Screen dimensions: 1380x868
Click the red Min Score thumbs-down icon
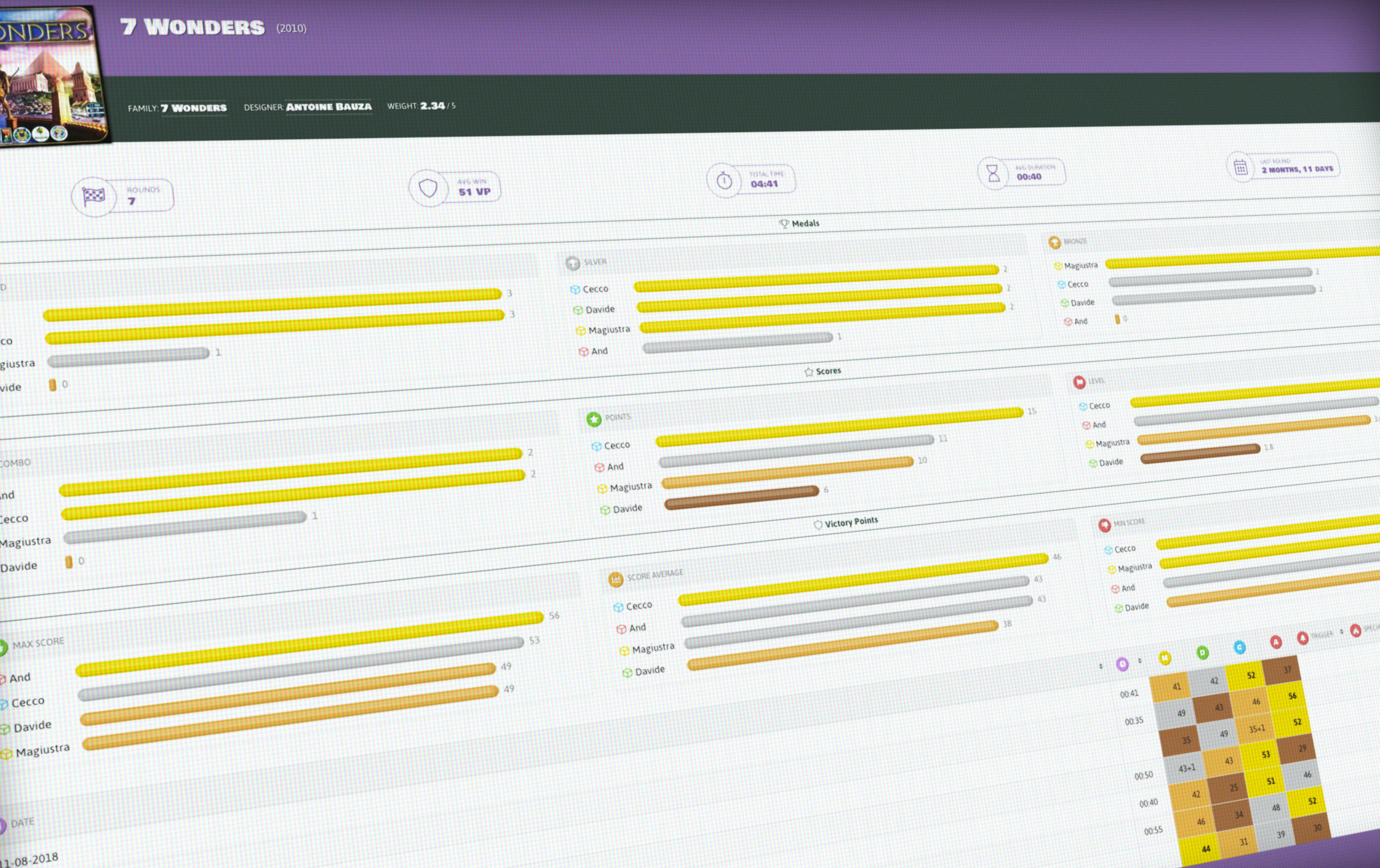[x=1104, y=525]
